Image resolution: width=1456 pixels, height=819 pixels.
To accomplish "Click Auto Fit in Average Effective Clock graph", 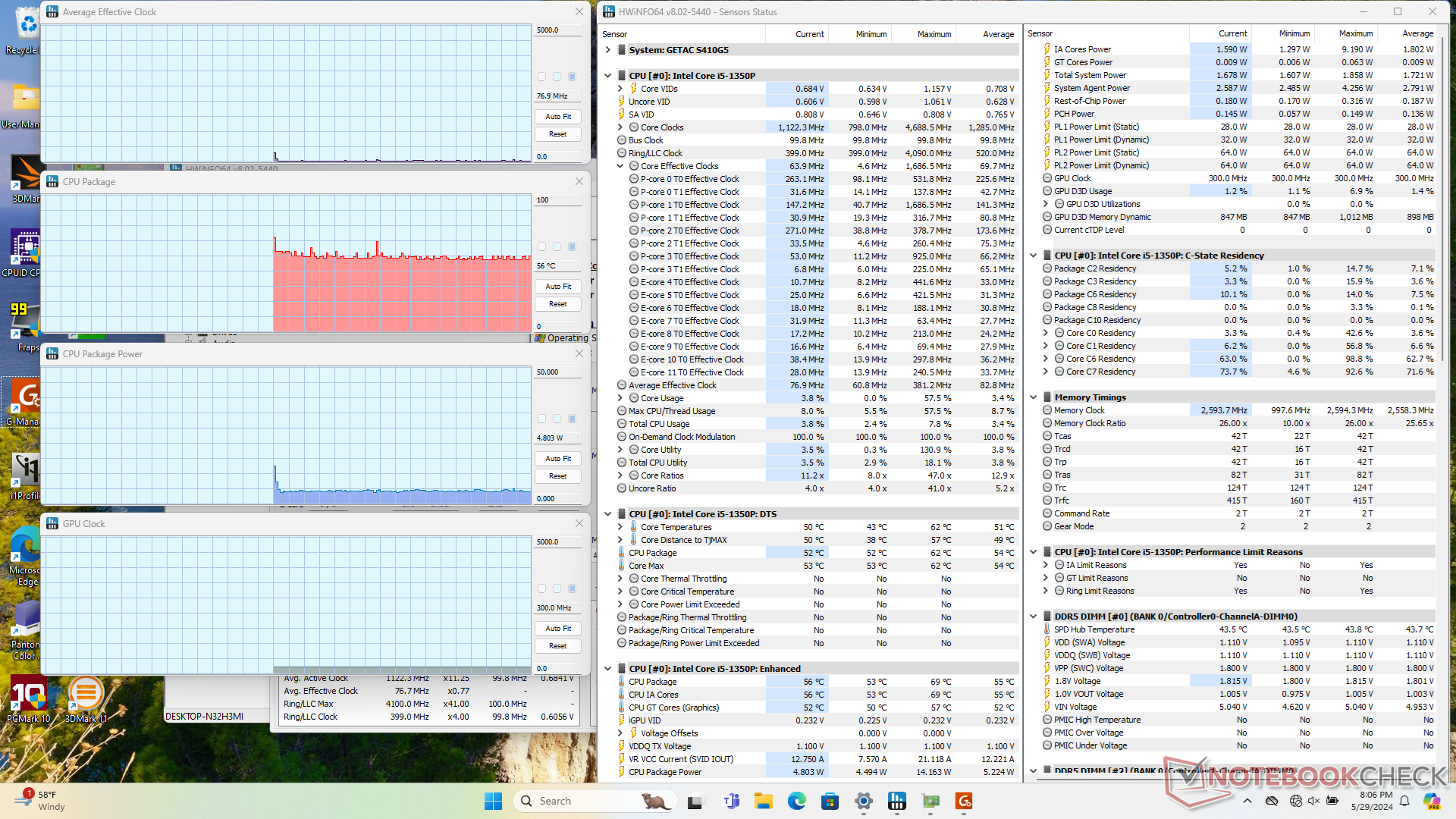I will click(558, 117).
